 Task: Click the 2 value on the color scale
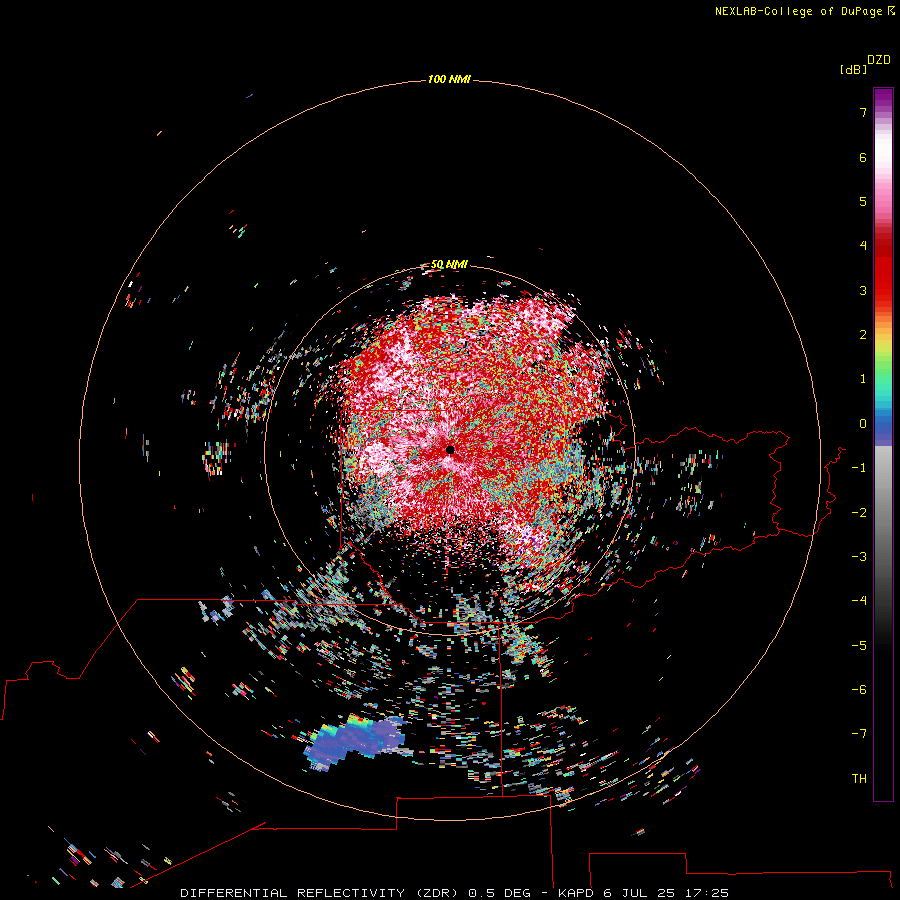click(x=863, y=335)
